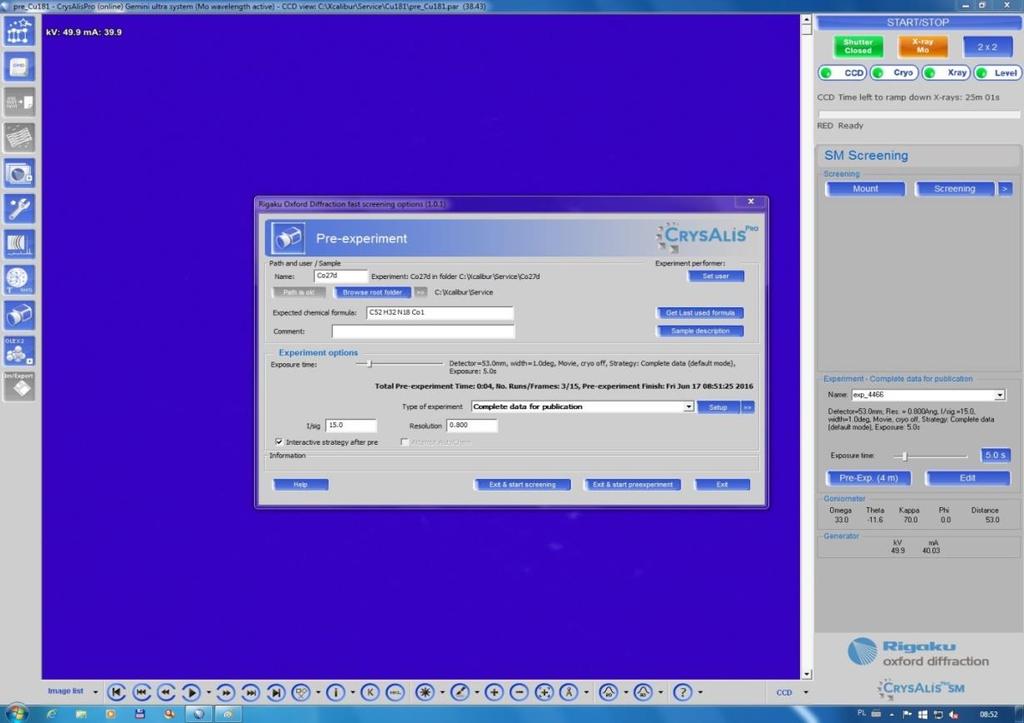Click the Mount button in SM Screening

tap(865, 189)
